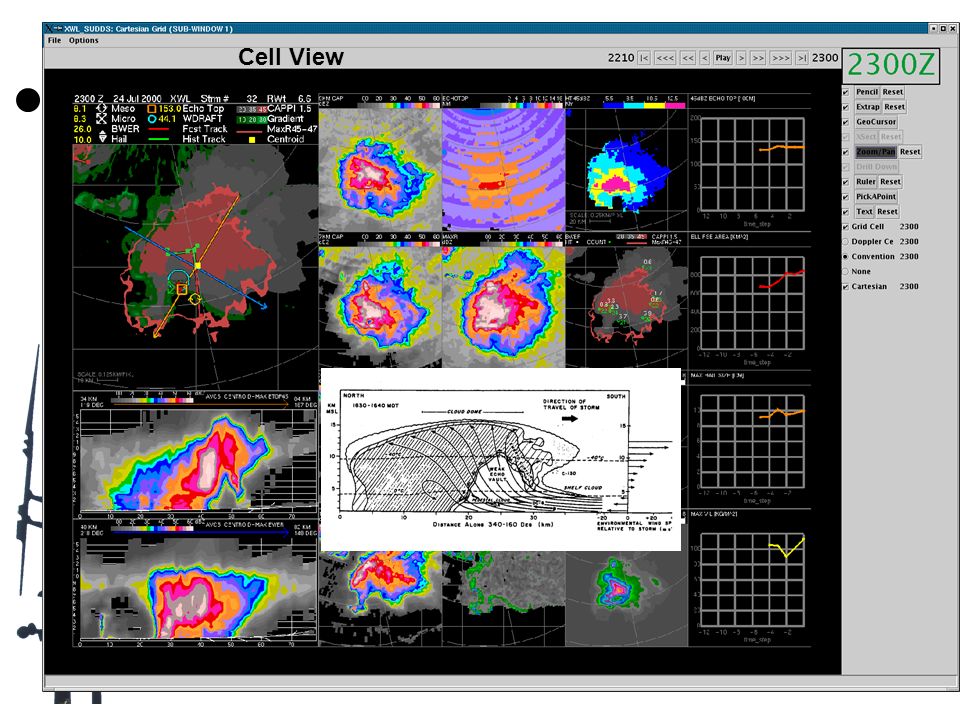960x720 pixels.
Task: Advance fast with >>> button
Action: tap(781, 58)
